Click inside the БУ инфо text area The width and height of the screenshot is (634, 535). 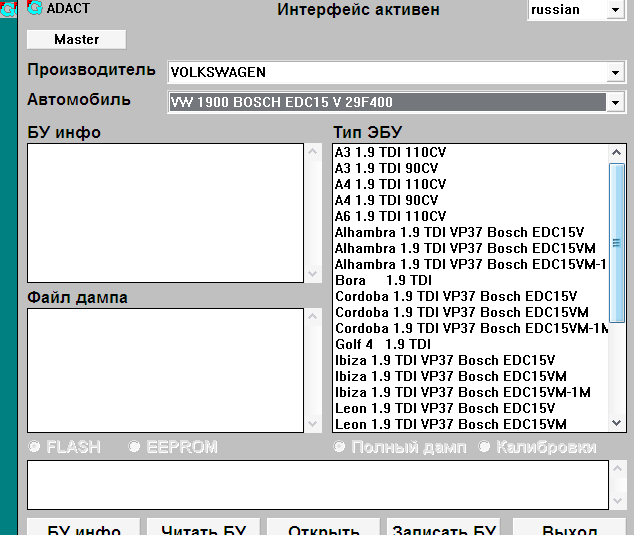(165, 213)
